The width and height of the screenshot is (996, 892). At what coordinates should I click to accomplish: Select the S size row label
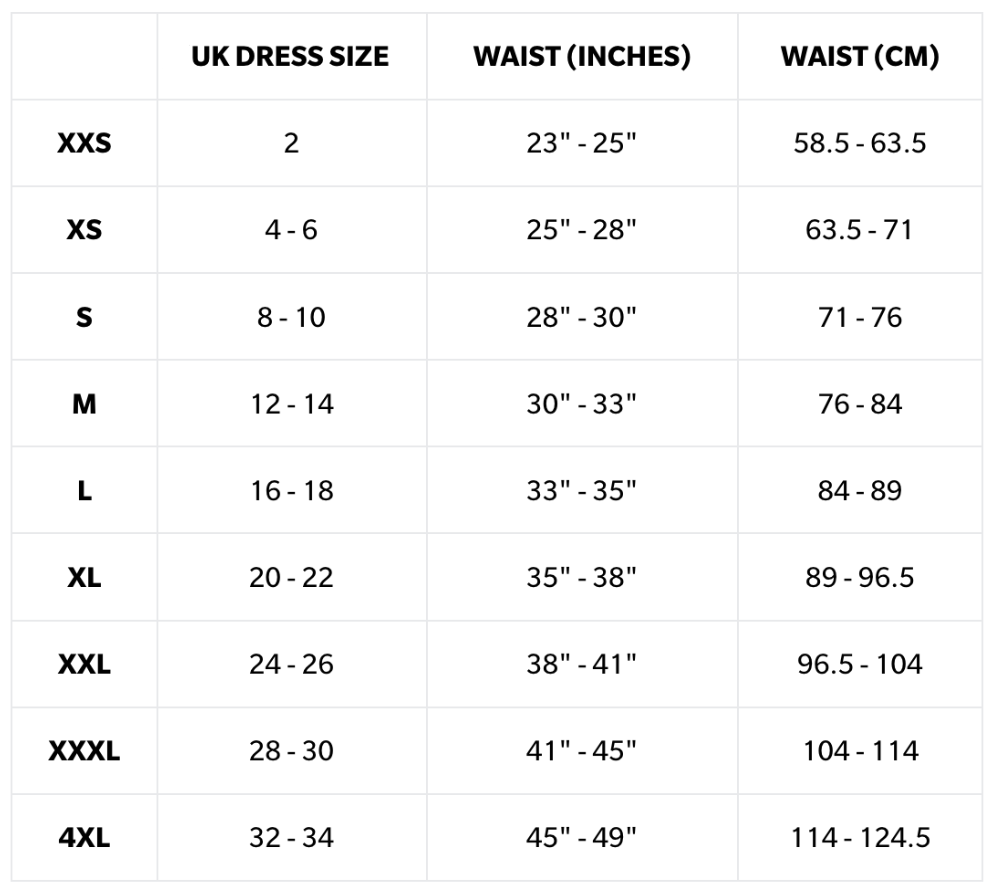[84, 317]
